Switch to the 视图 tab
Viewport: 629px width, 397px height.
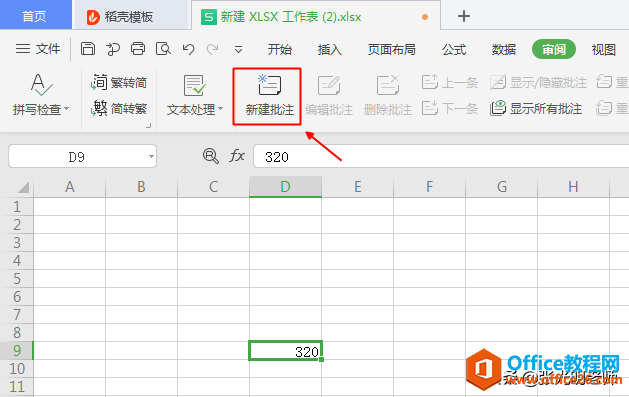click(604, 49)
